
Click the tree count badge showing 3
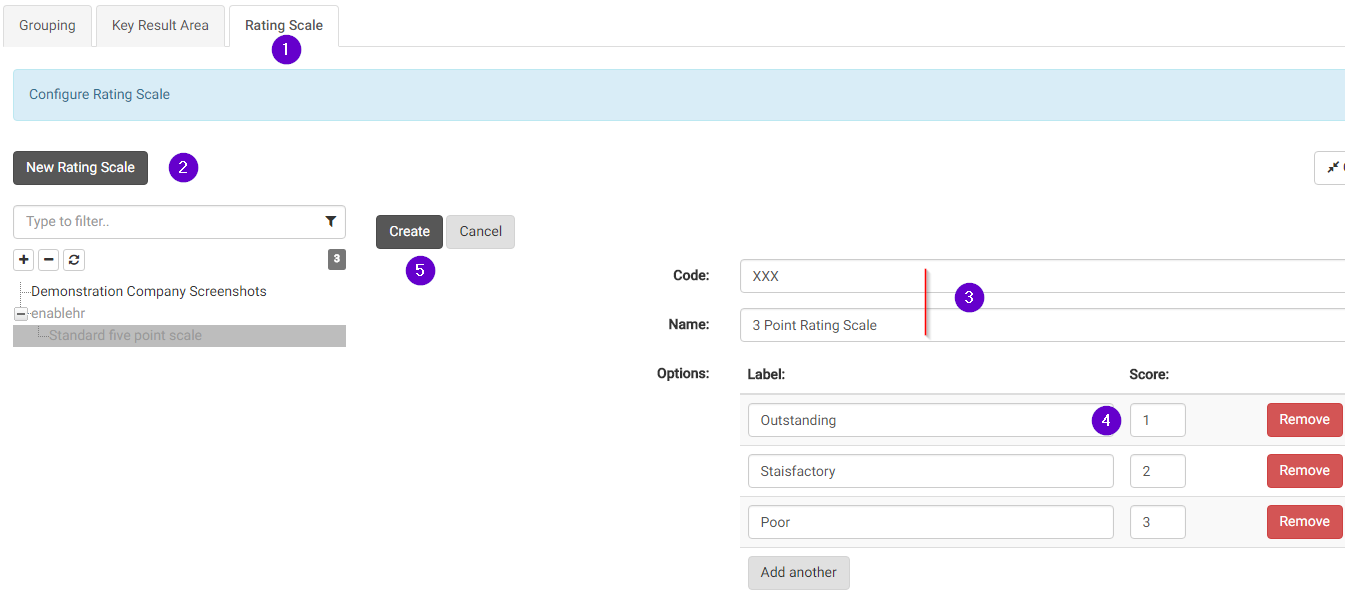coord(337,260)
